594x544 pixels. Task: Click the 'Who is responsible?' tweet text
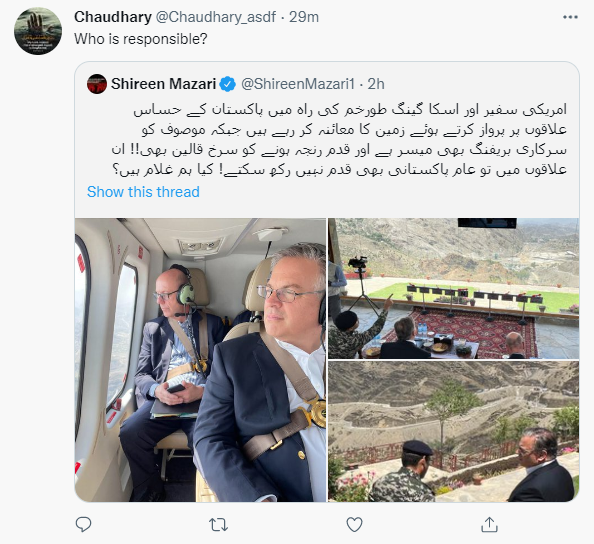[x=141, y=39]
